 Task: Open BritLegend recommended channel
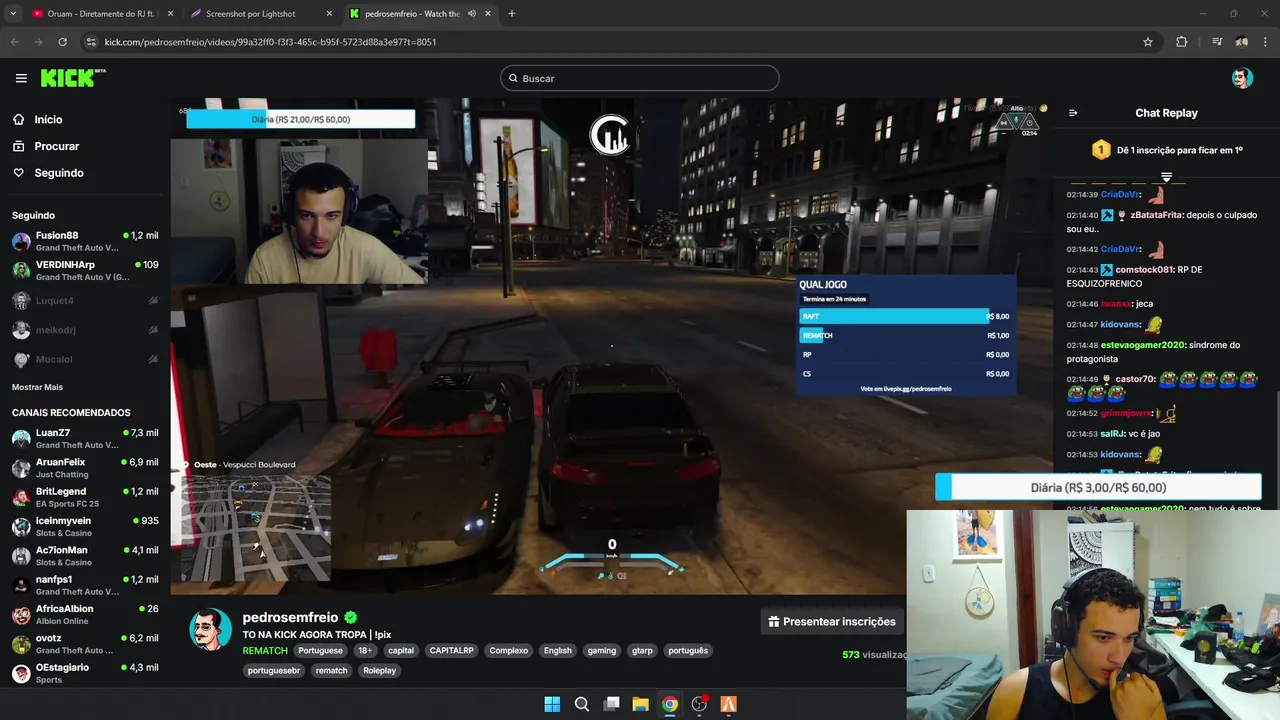click(x=85, y=497)
